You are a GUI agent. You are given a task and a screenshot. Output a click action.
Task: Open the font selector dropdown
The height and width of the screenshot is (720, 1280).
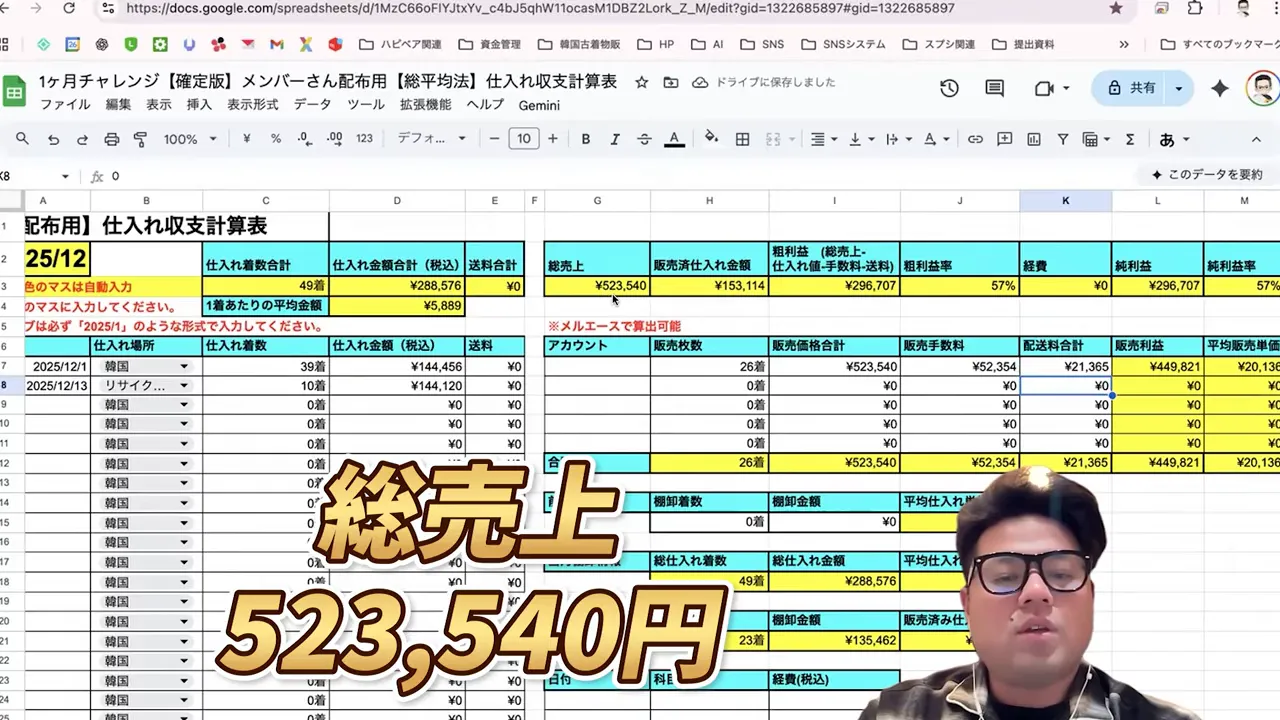pyautogui.click(x=428, y=139)
